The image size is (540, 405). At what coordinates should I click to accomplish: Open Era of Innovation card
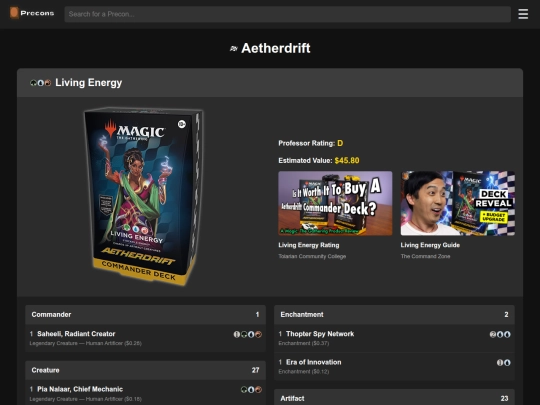click(314, 362)
